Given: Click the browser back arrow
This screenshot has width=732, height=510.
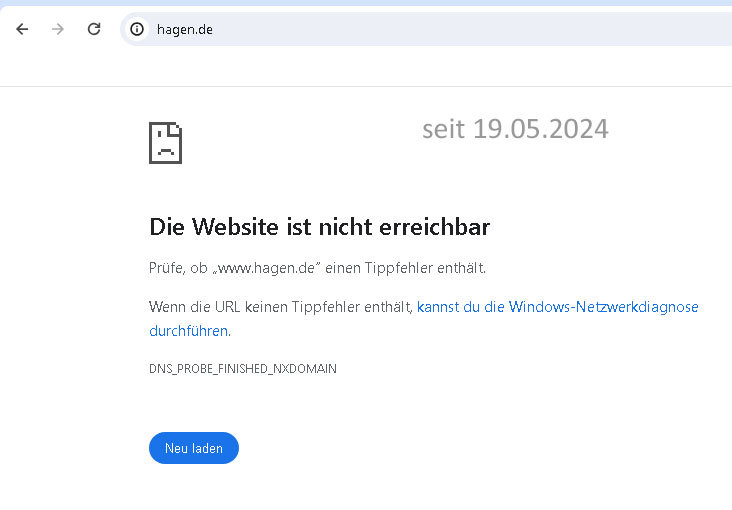Looking at the screenshot, I should click(22, 29).
